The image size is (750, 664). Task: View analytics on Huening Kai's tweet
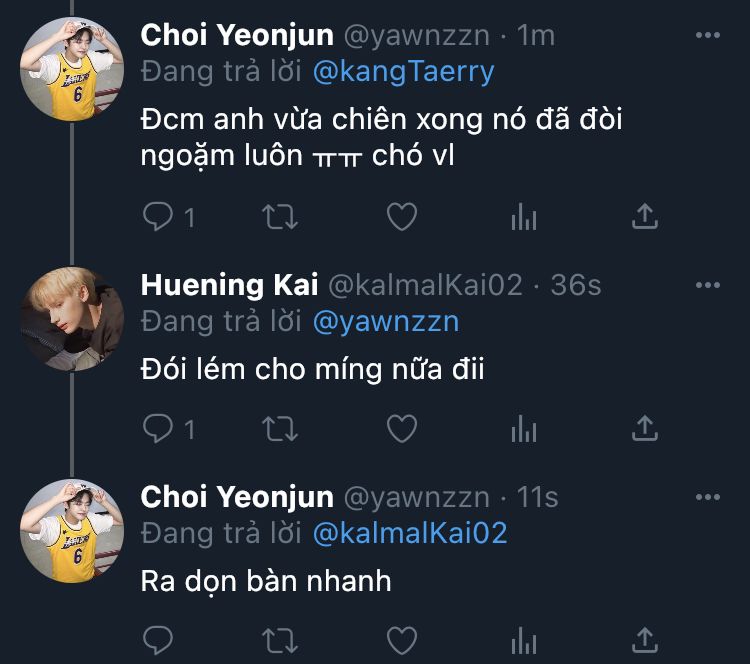(x=524, y=429)
